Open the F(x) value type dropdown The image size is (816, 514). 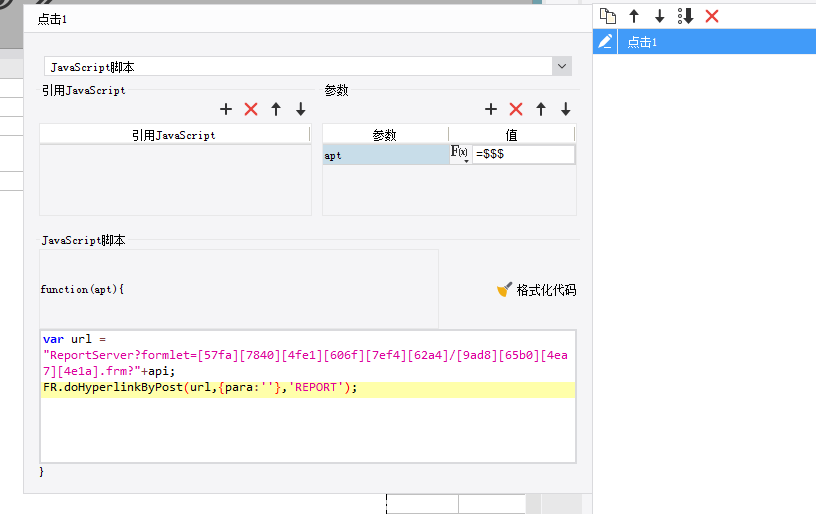pos(461,154)
